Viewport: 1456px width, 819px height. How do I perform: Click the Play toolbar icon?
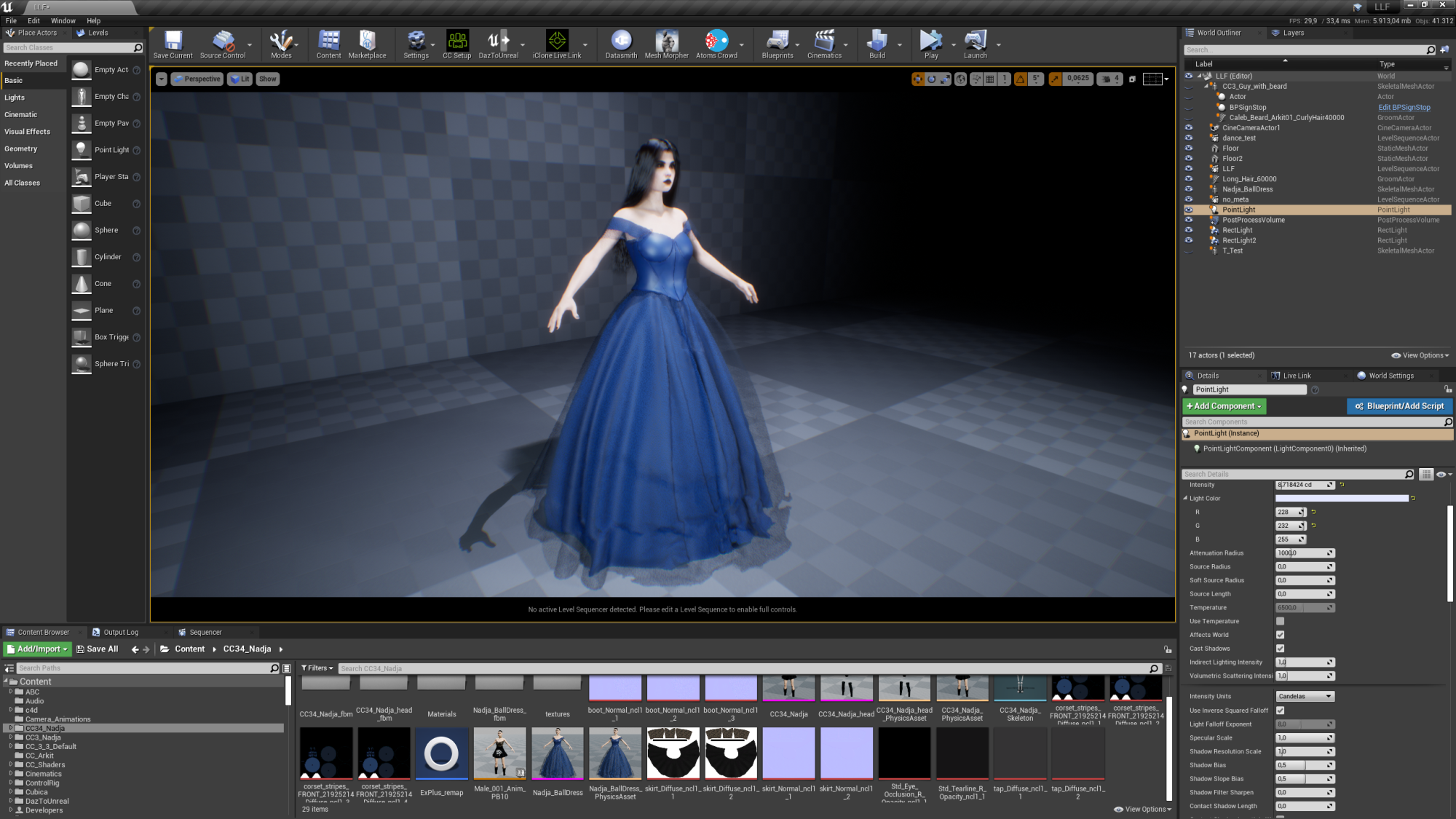coord(931,44)
